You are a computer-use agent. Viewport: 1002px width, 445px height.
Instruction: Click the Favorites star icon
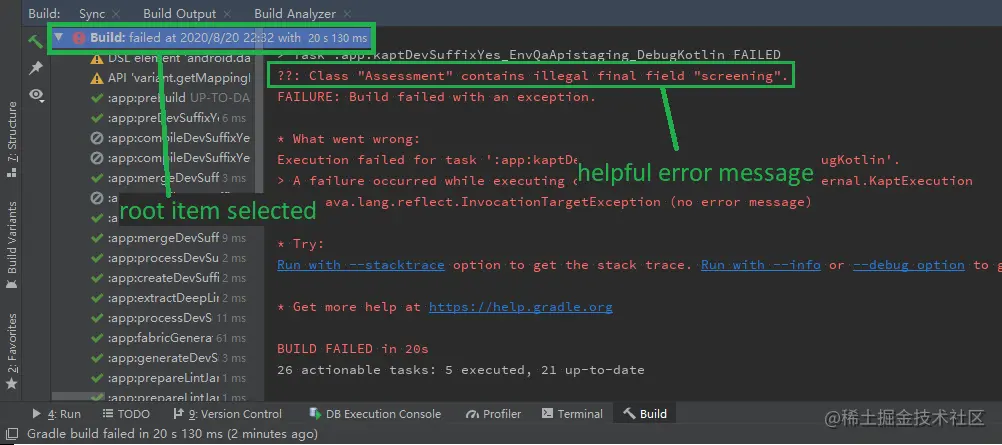[x=11, y=384]
